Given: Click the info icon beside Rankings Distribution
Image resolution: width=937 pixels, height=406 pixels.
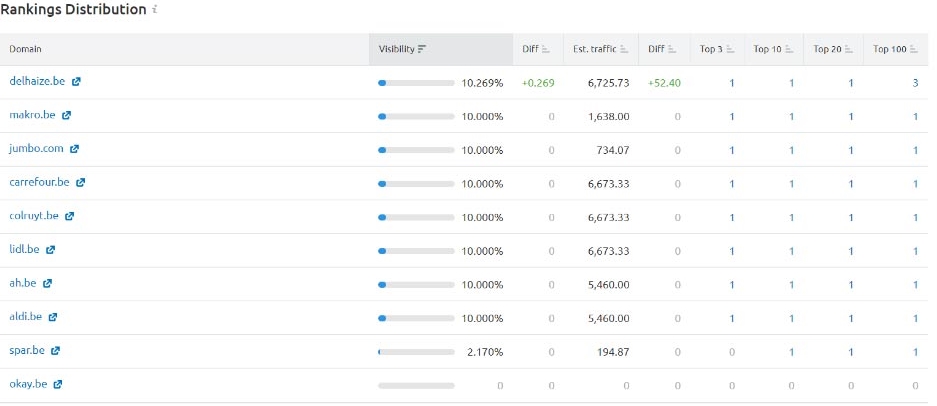Looking at the screenshot, I should pyautogui.click(x=155, y=10).
